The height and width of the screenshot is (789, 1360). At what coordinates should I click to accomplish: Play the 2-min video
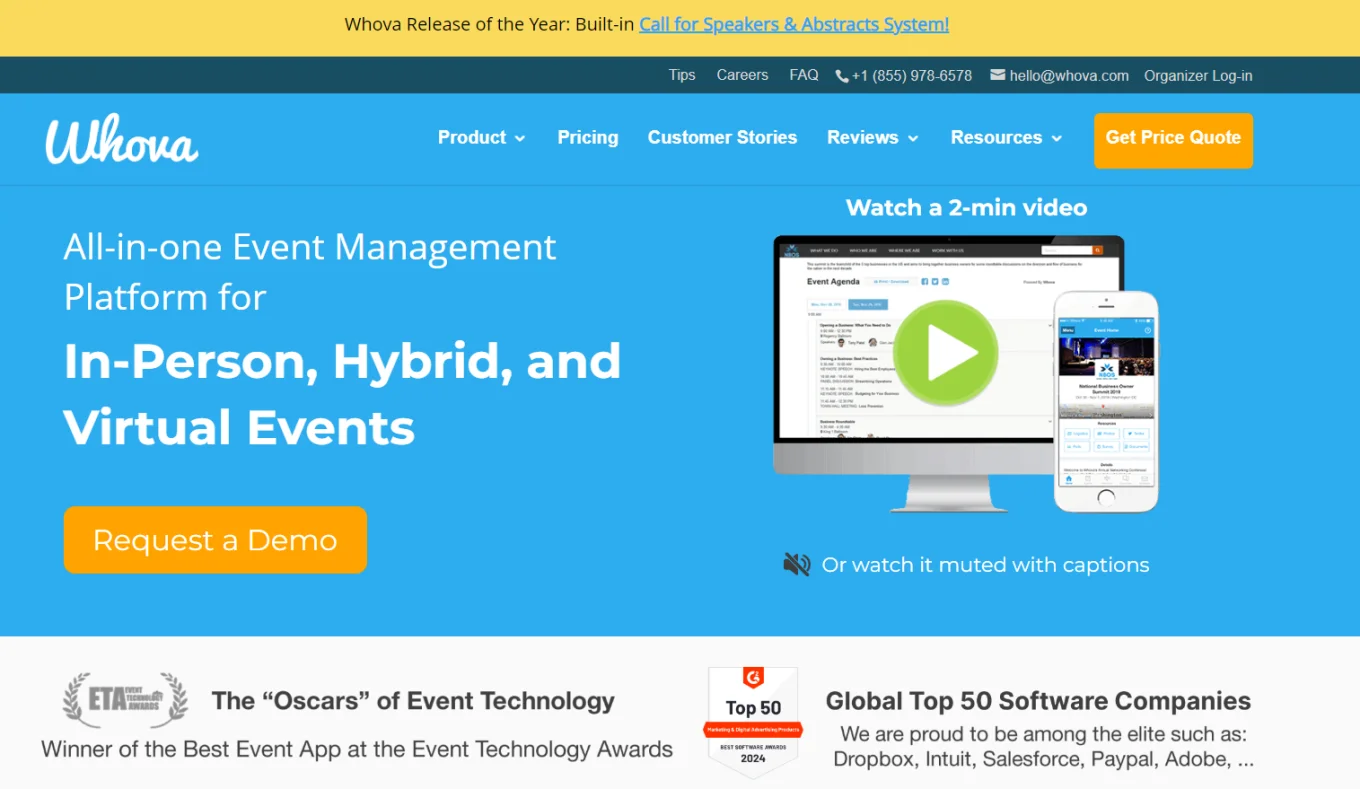(945, 352)
